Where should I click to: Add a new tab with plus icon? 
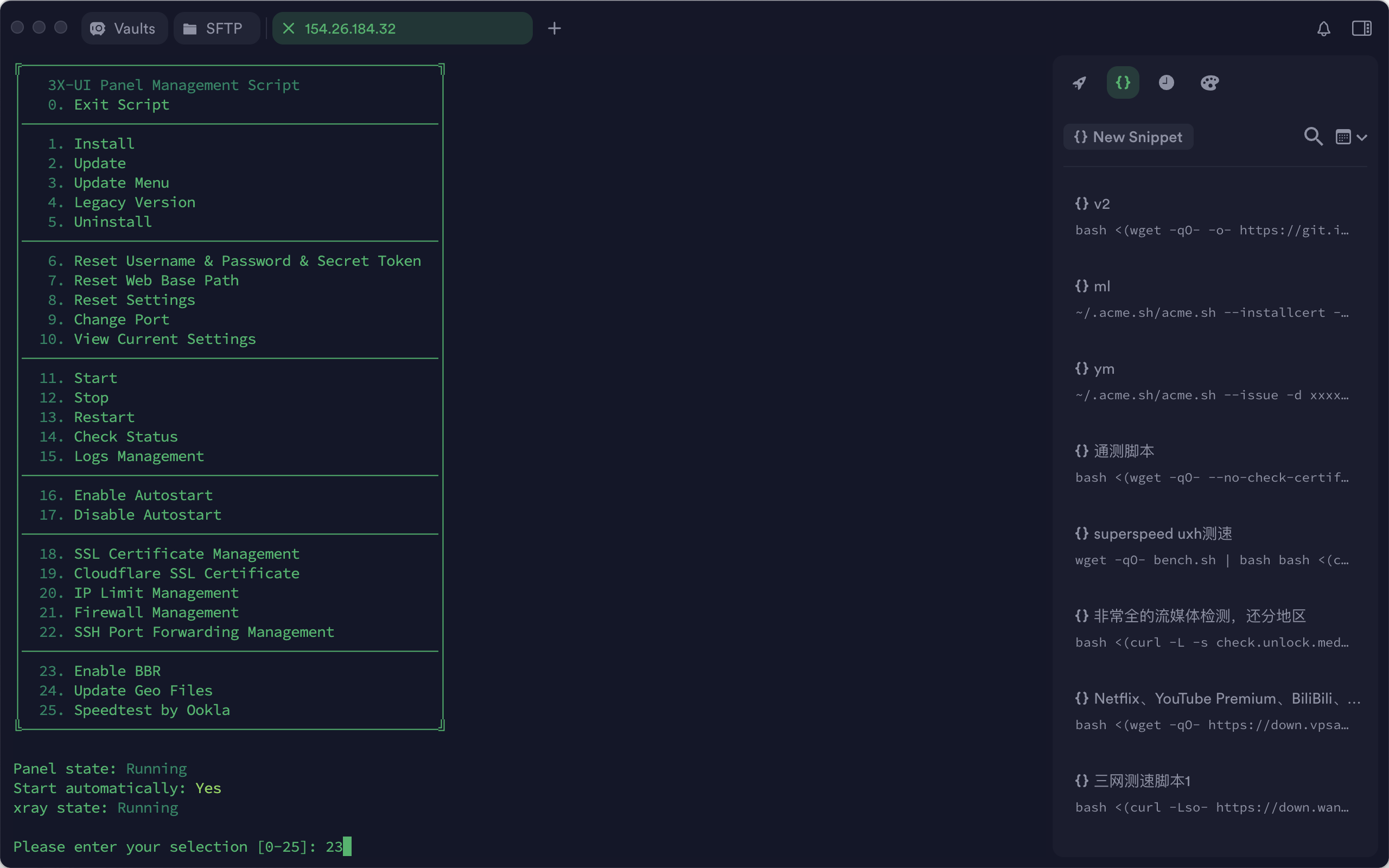point(554,29)
